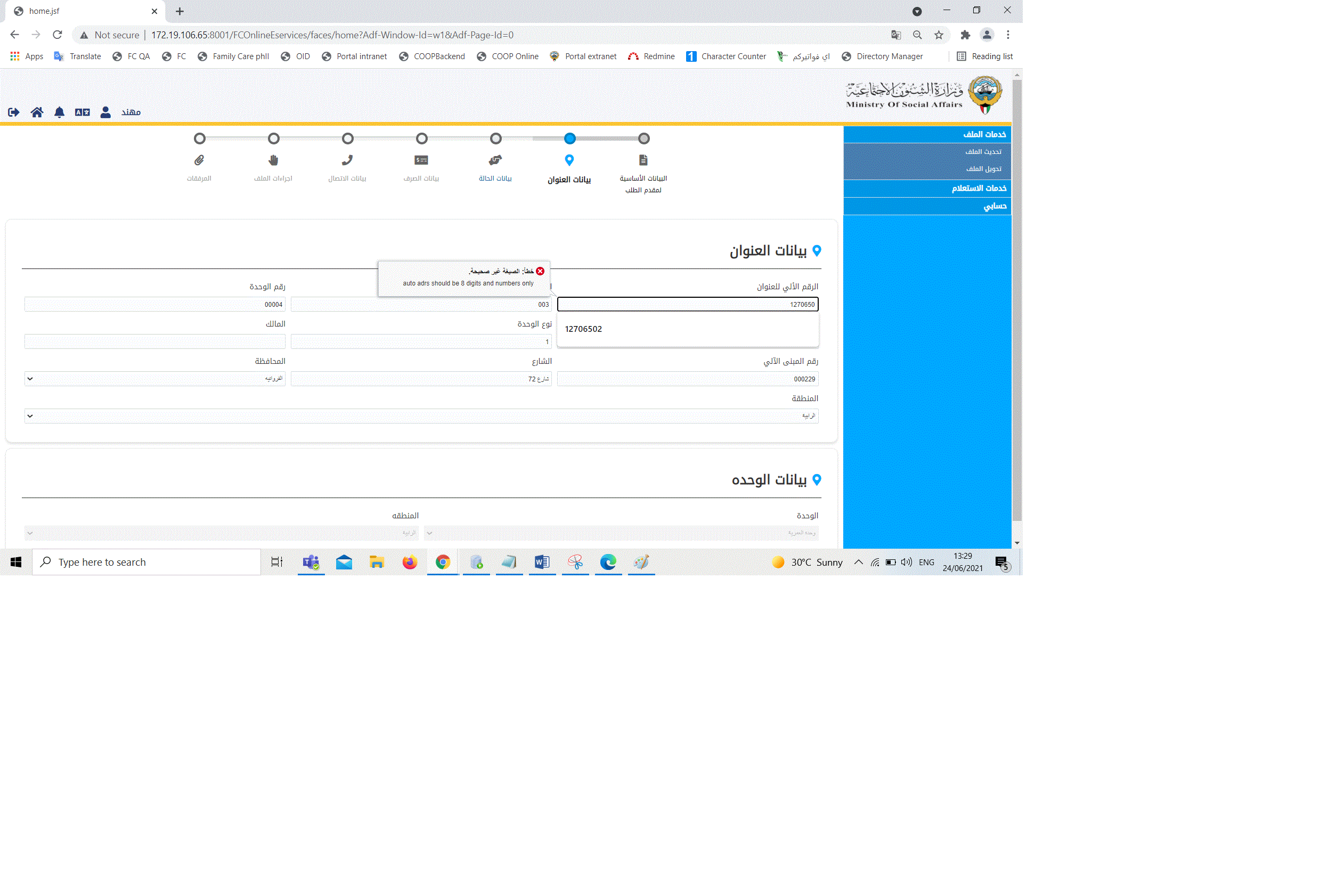Select the بيانات الاتصال step circle
Viewport: 1320px width, 896px height.
(348, 139)
